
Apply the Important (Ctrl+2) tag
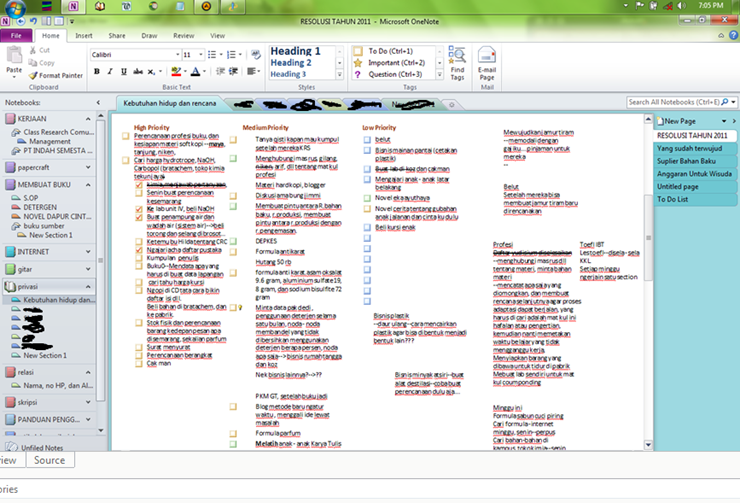click(390, 63)
